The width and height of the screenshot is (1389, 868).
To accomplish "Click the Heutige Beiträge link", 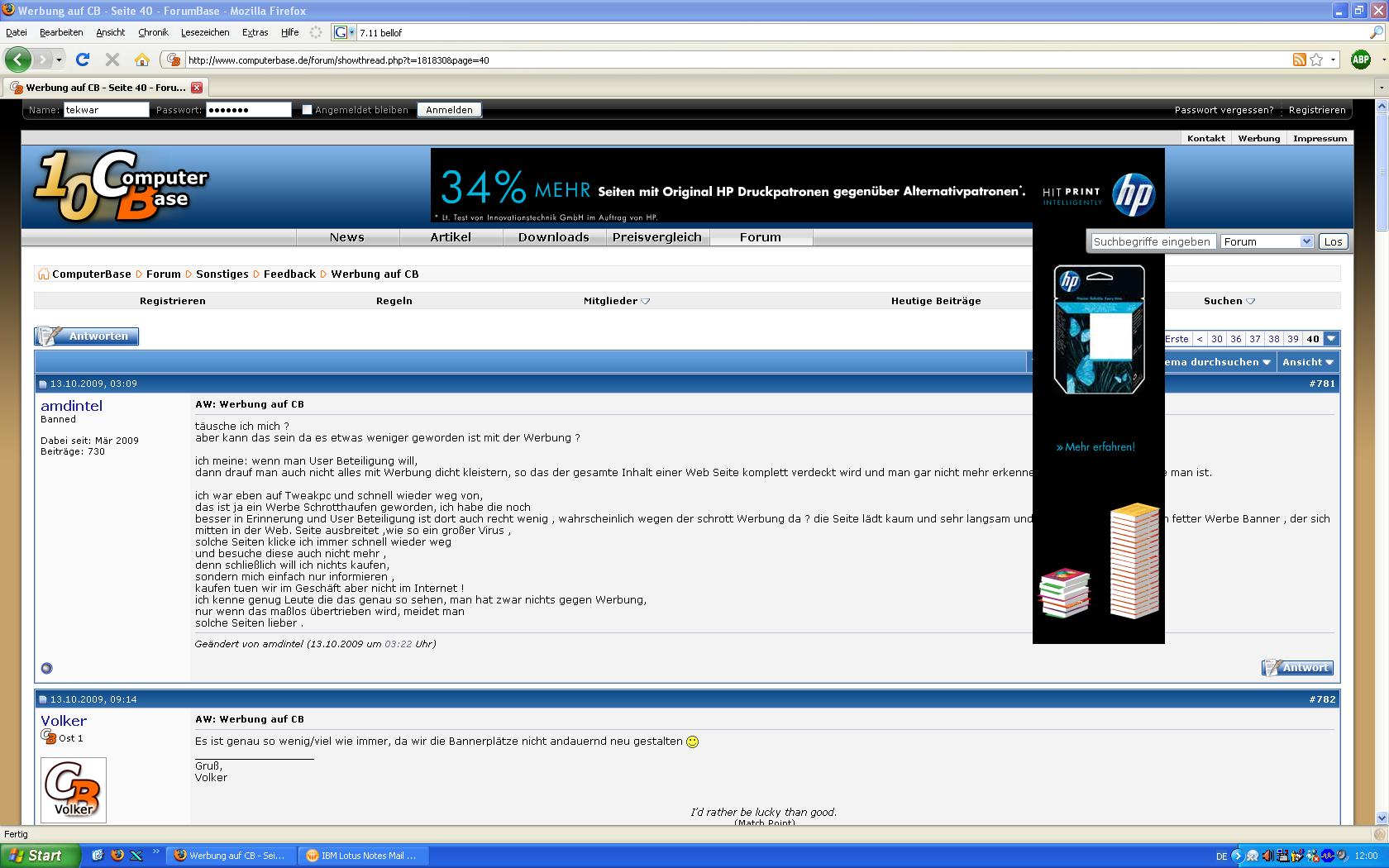I will pos(936,301).
